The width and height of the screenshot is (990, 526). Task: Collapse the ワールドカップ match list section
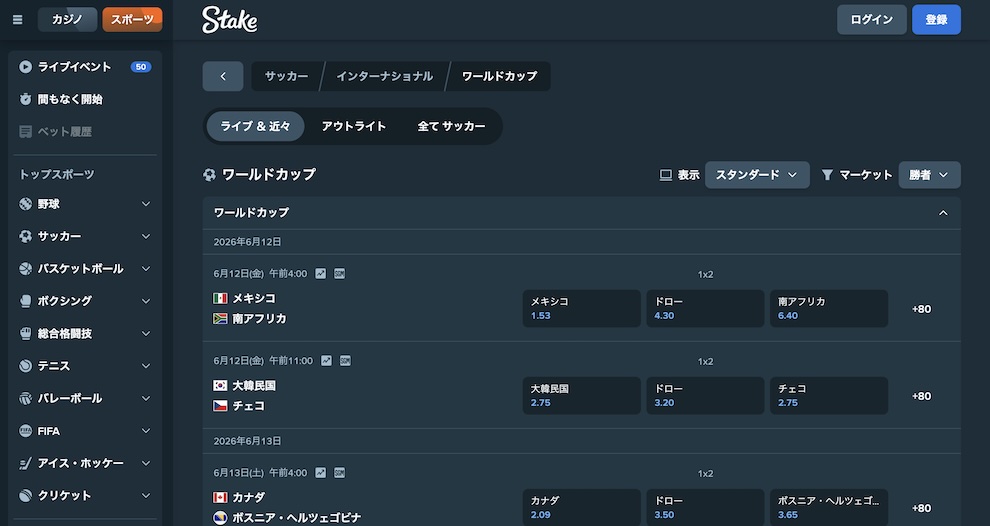tap(943, 213)
